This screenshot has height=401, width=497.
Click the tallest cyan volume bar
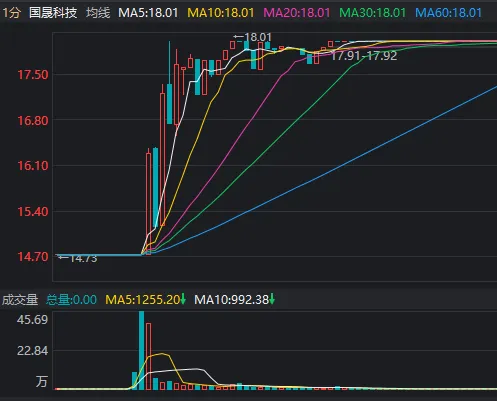pos(142,350)
